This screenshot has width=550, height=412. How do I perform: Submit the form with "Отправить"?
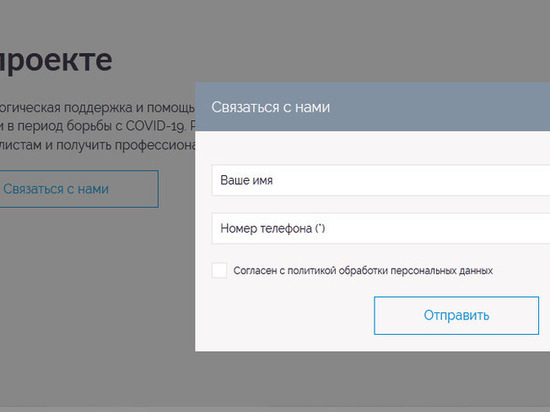(x=456, y=316)
